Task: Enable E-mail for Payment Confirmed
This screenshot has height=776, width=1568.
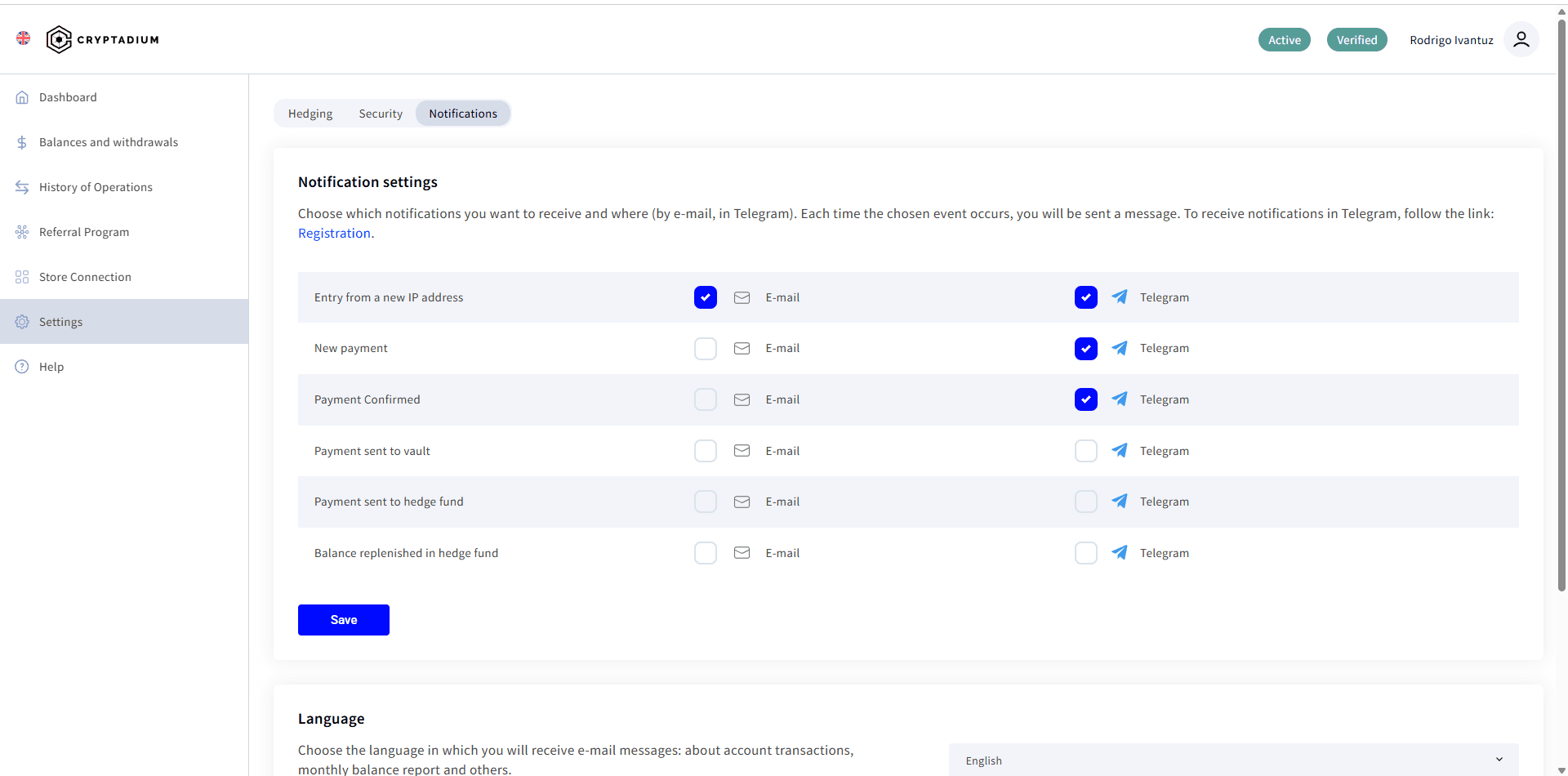Action: coord(706,399)
